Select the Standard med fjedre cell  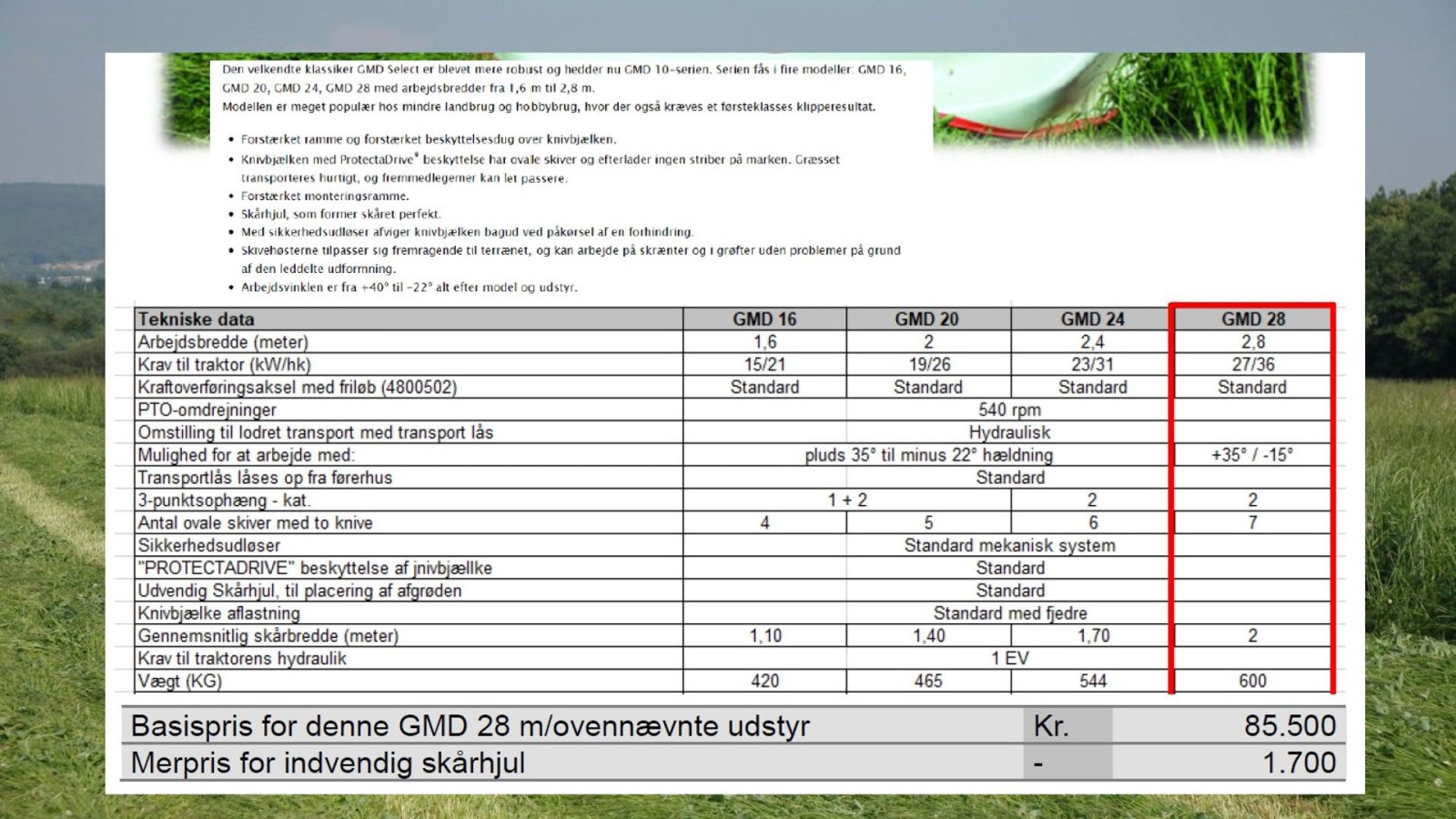tap(1009, 613)
